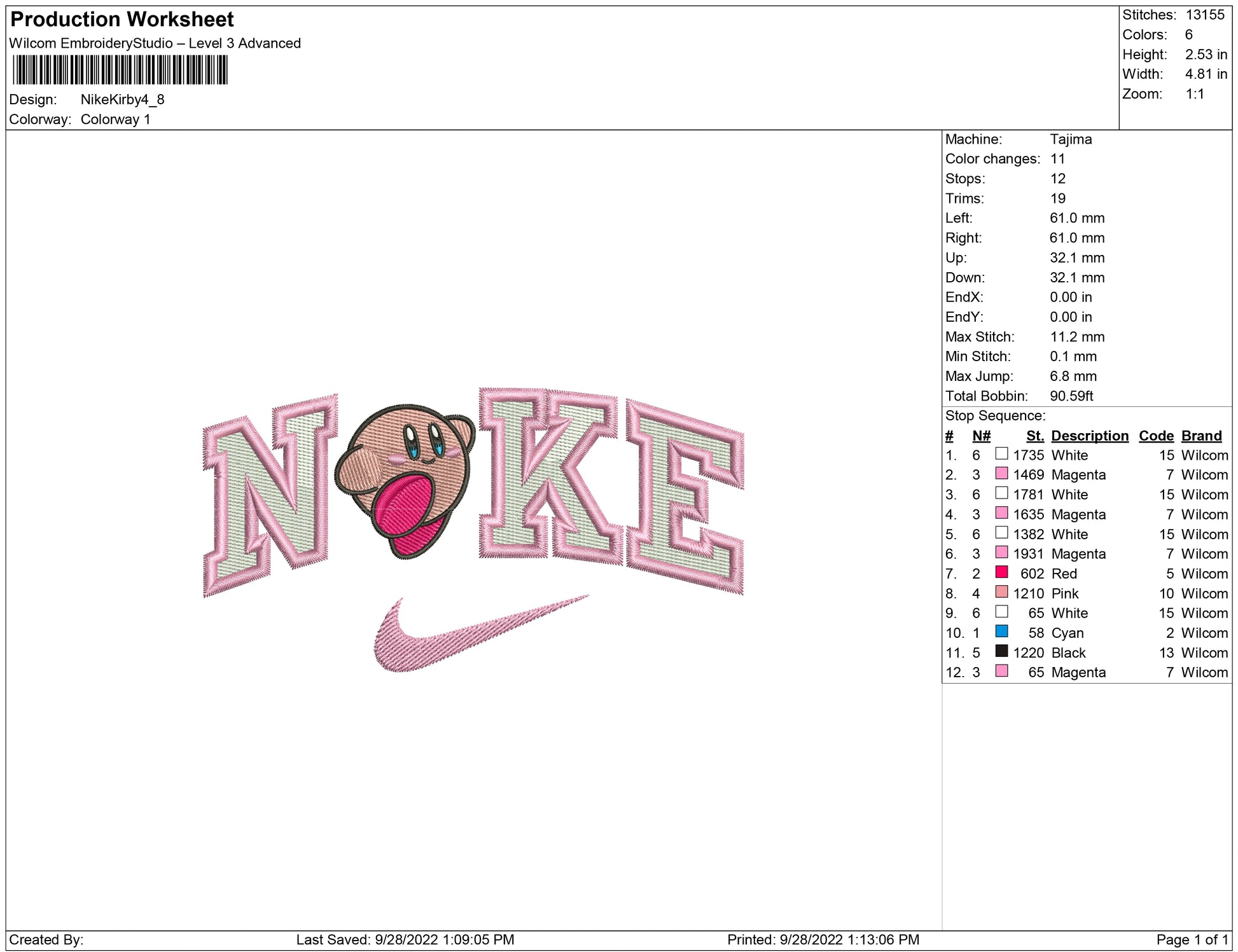Click the N# column header

click(x=981, y=436)
